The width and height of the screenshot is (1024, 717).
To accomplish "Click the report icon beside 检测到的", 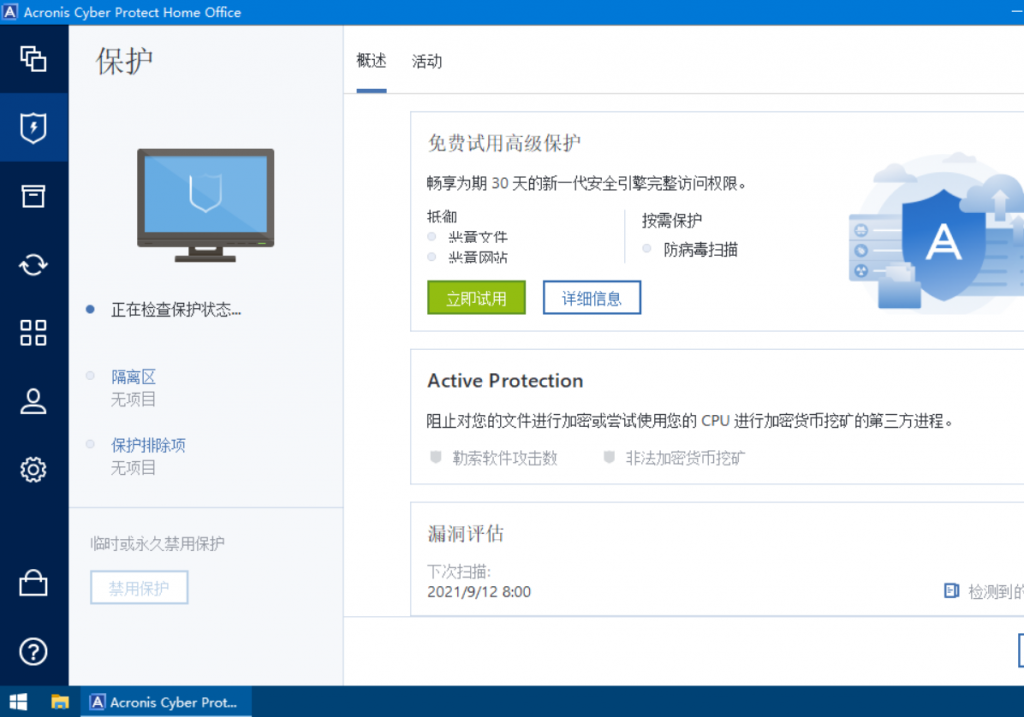I will (952, 591).
